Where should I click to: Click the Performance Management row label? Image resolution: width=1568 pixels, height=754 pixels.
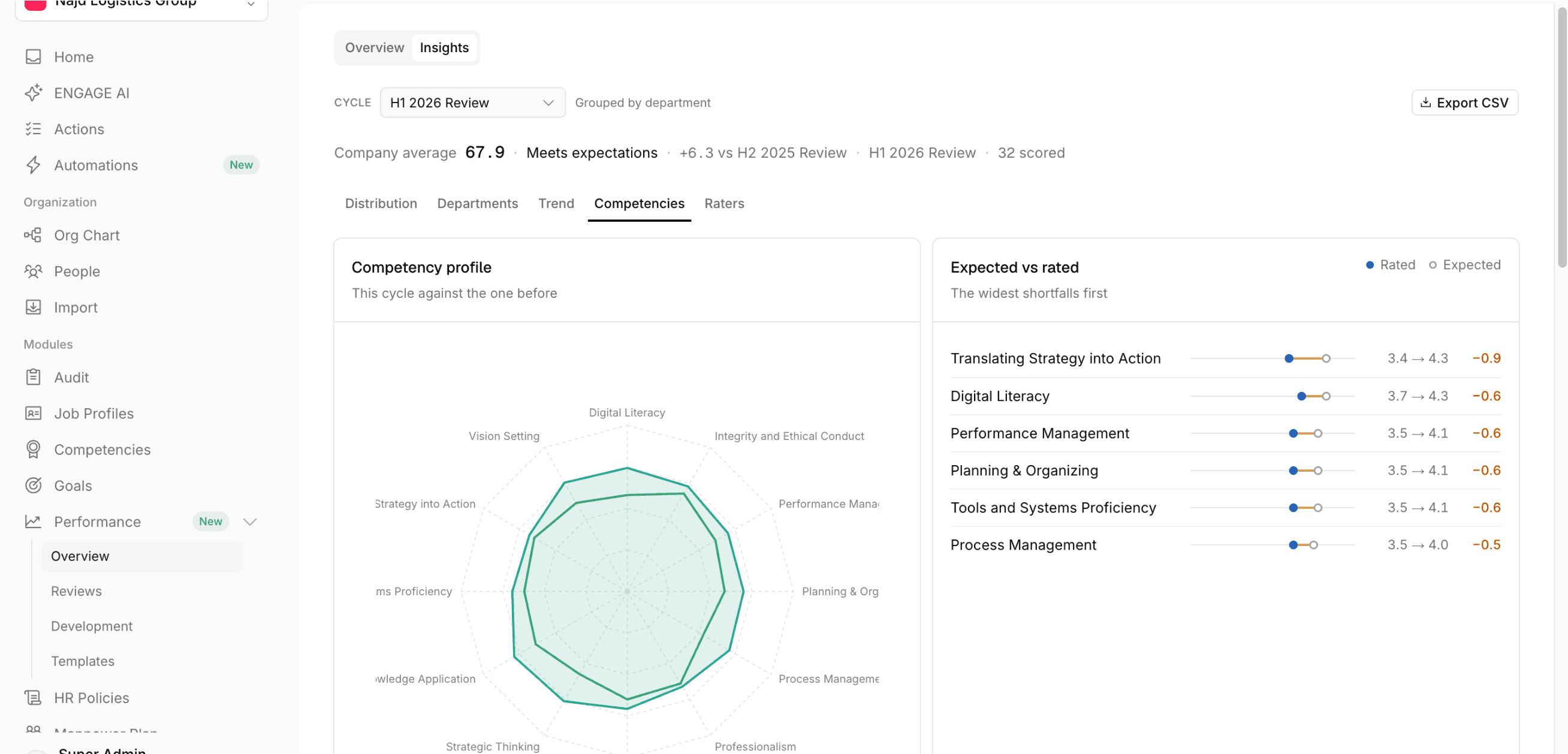point(1040,433)
